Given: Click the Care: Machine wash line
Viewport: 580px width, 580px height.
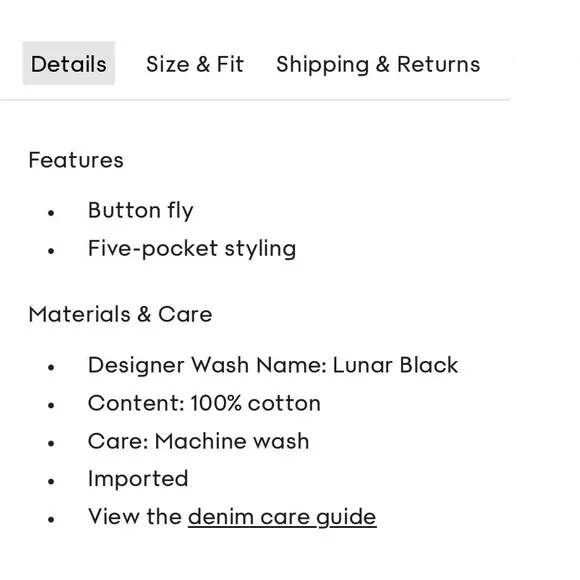Looking at the screenshot, I should pyautogui.click(x=198, y=441).
